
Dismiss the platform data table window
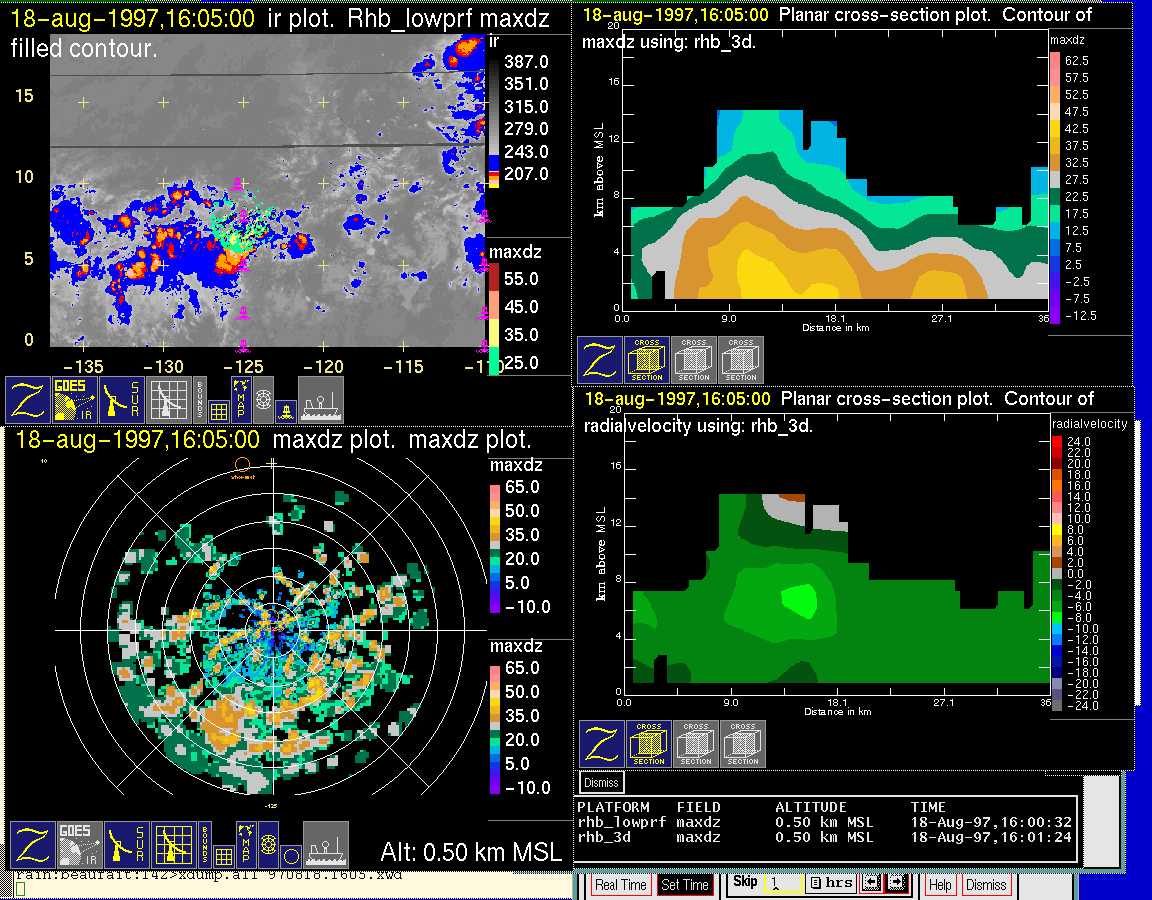pyautogui.click(x=602, y=782)
